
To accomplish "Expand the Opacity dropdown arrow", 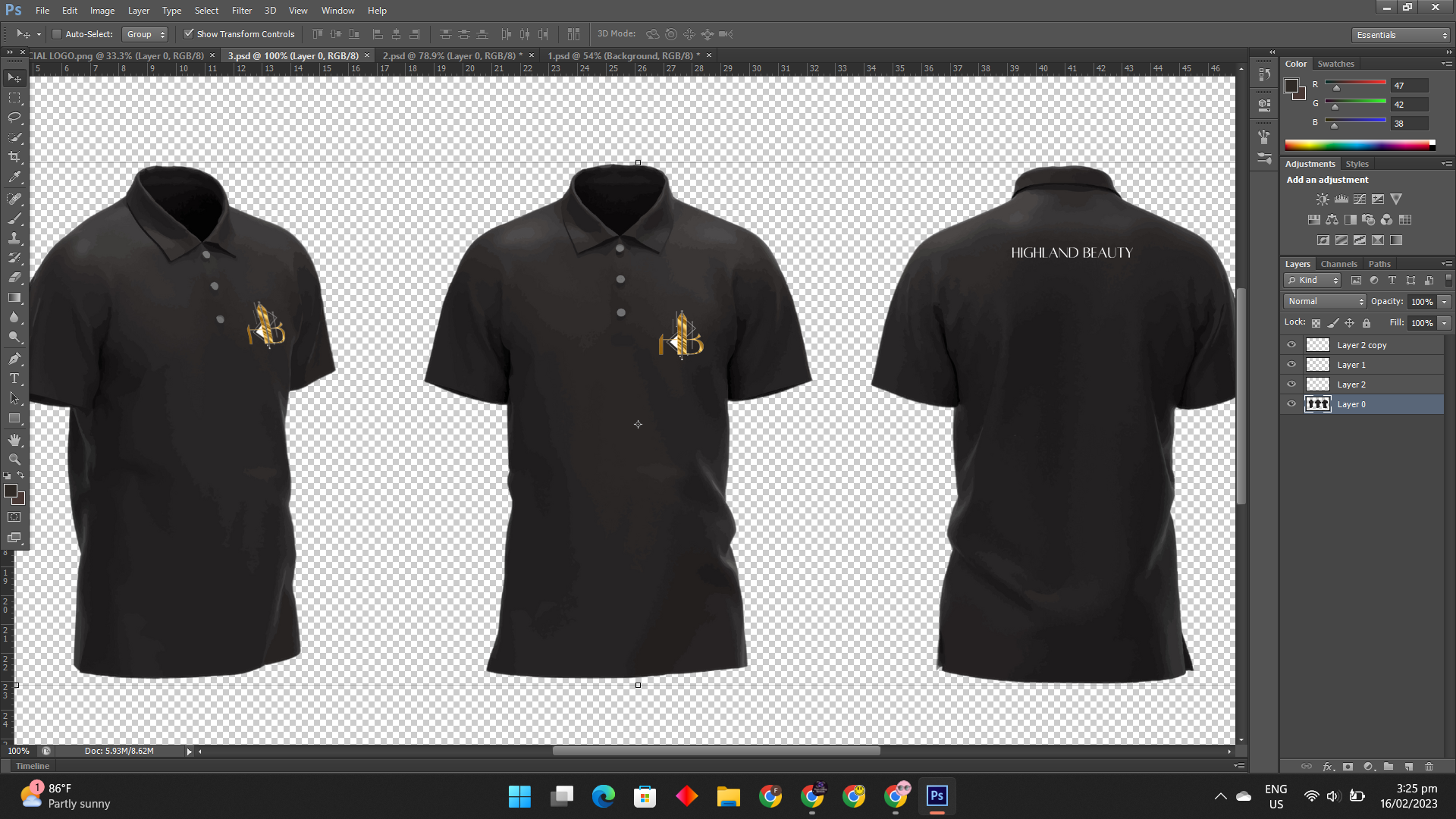I will (1443, 301).
